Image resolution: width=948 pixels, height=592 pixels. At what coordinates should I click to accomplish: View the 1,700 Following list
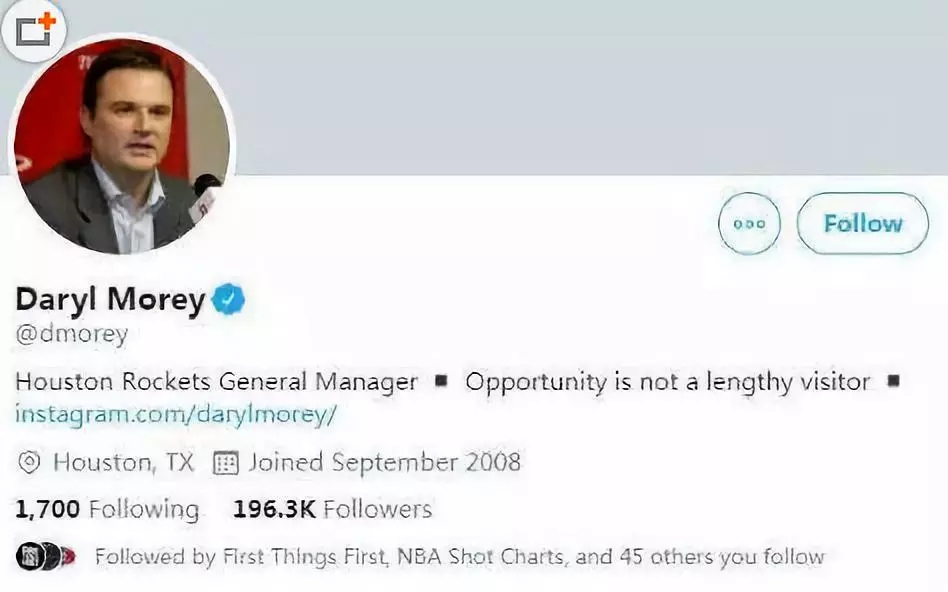pyautogui.click(x=107, y=509)
